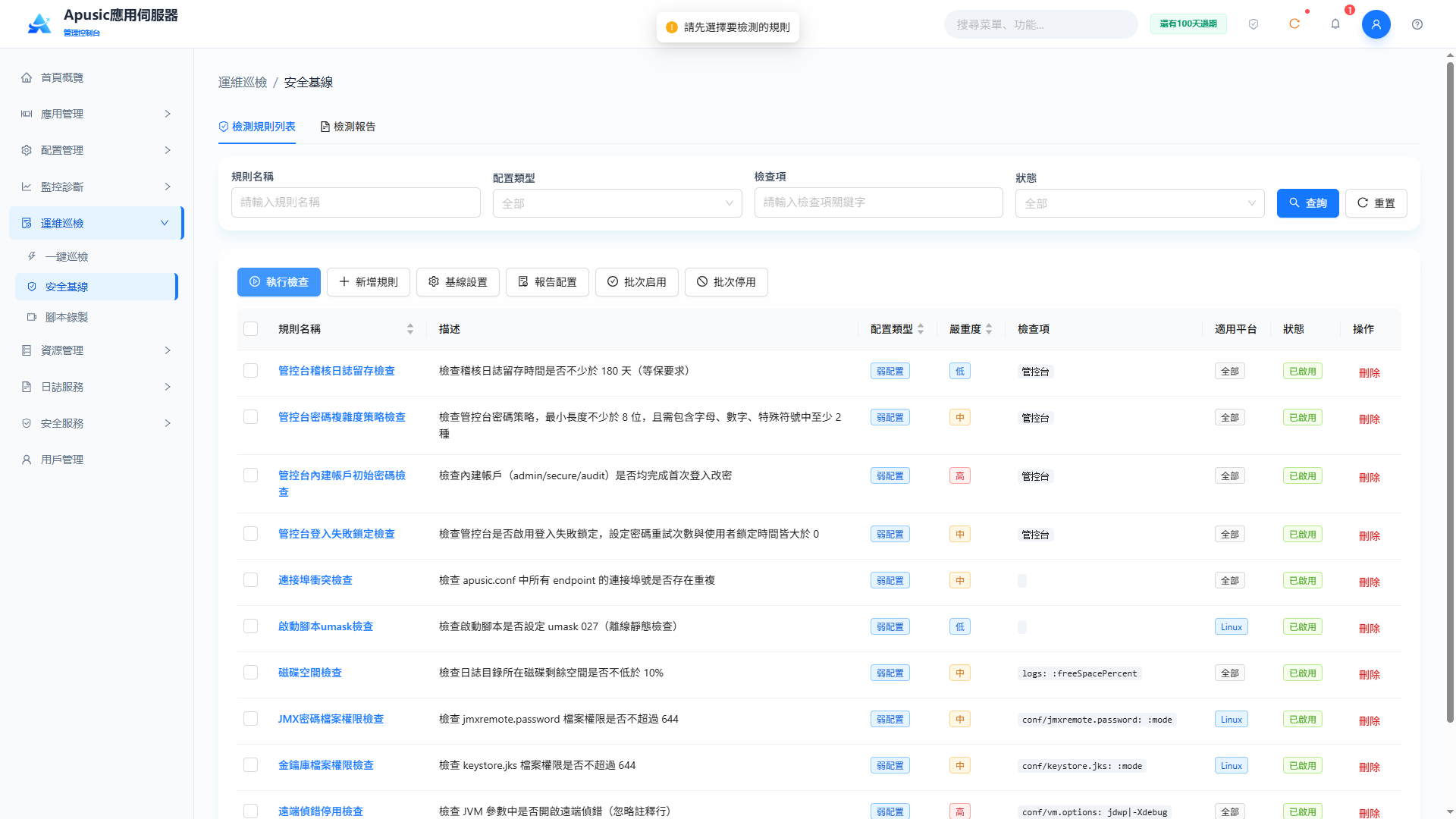This screenshot has width=1456, height=819.
Task: Expand 配置管理 menu in sidebar
Action: pos(96,150)
